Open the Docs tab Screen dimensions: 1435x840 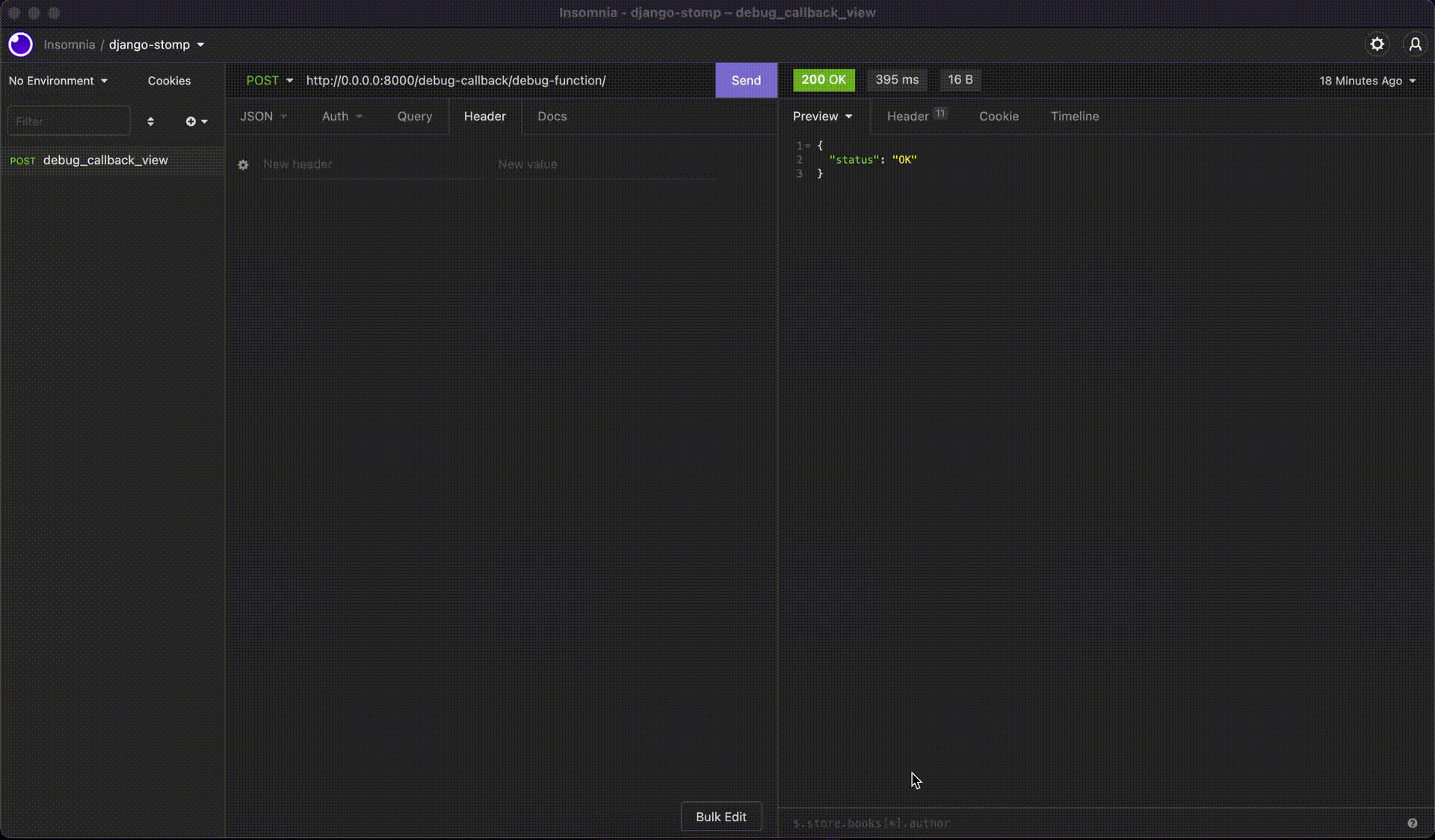[x=552, y=117]
